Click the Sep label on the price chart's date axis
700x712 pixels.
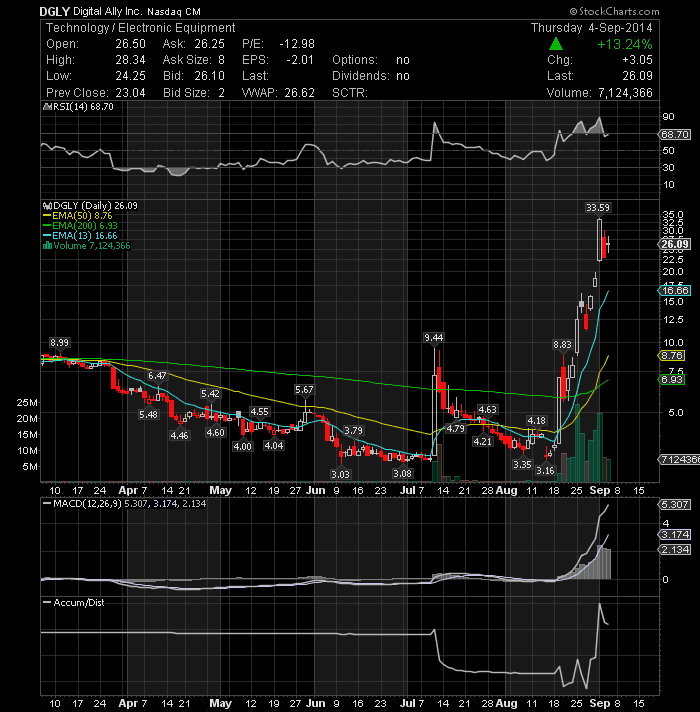(599, 490)
